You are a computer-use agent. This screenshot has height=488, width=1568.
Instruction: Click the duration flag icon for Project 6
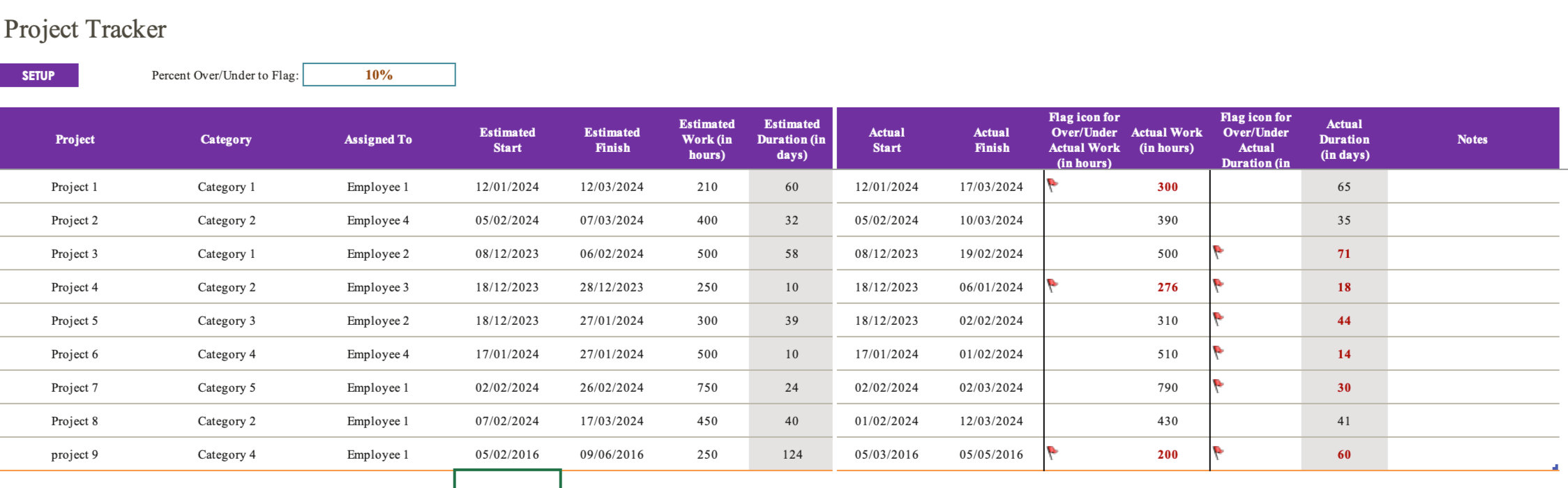1218,352
